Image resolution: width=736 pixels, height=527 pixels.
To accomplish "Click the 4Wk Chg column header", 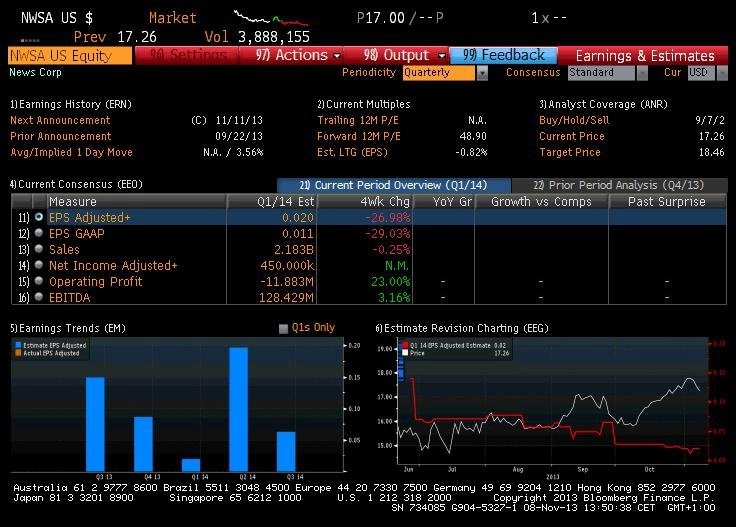I will [366, 201].
